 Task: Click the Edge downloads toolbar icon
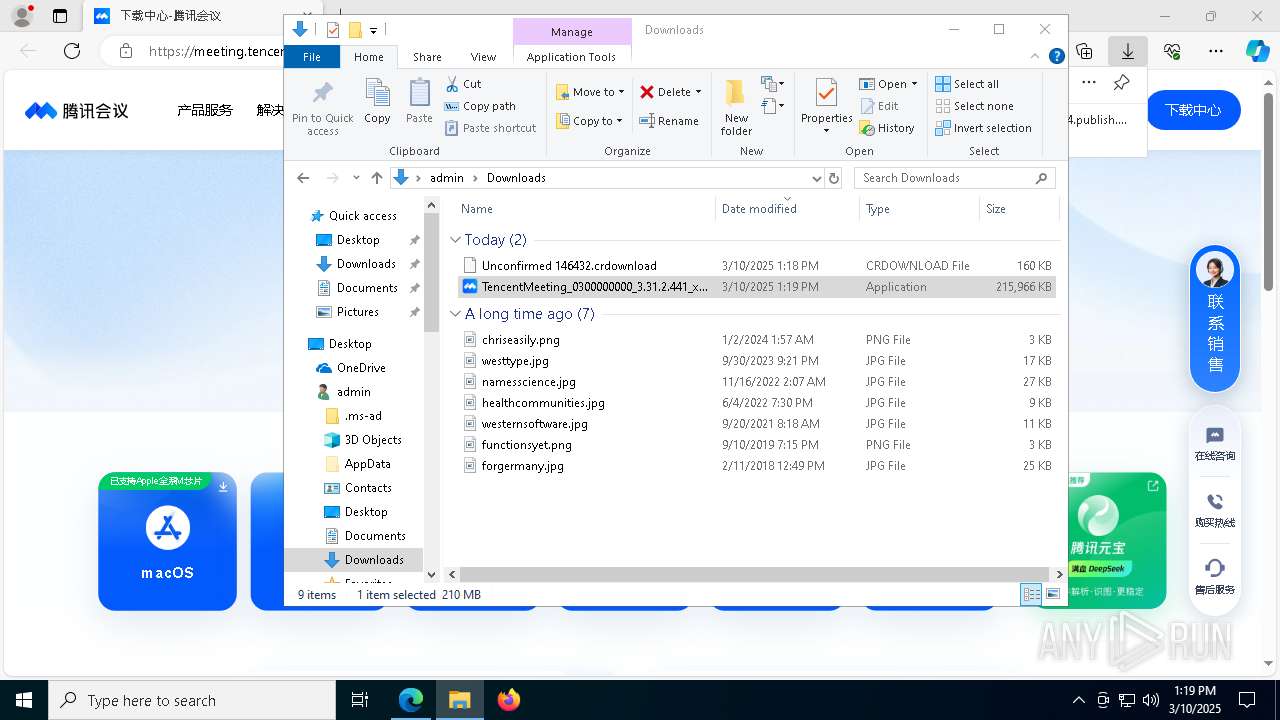1128,51
